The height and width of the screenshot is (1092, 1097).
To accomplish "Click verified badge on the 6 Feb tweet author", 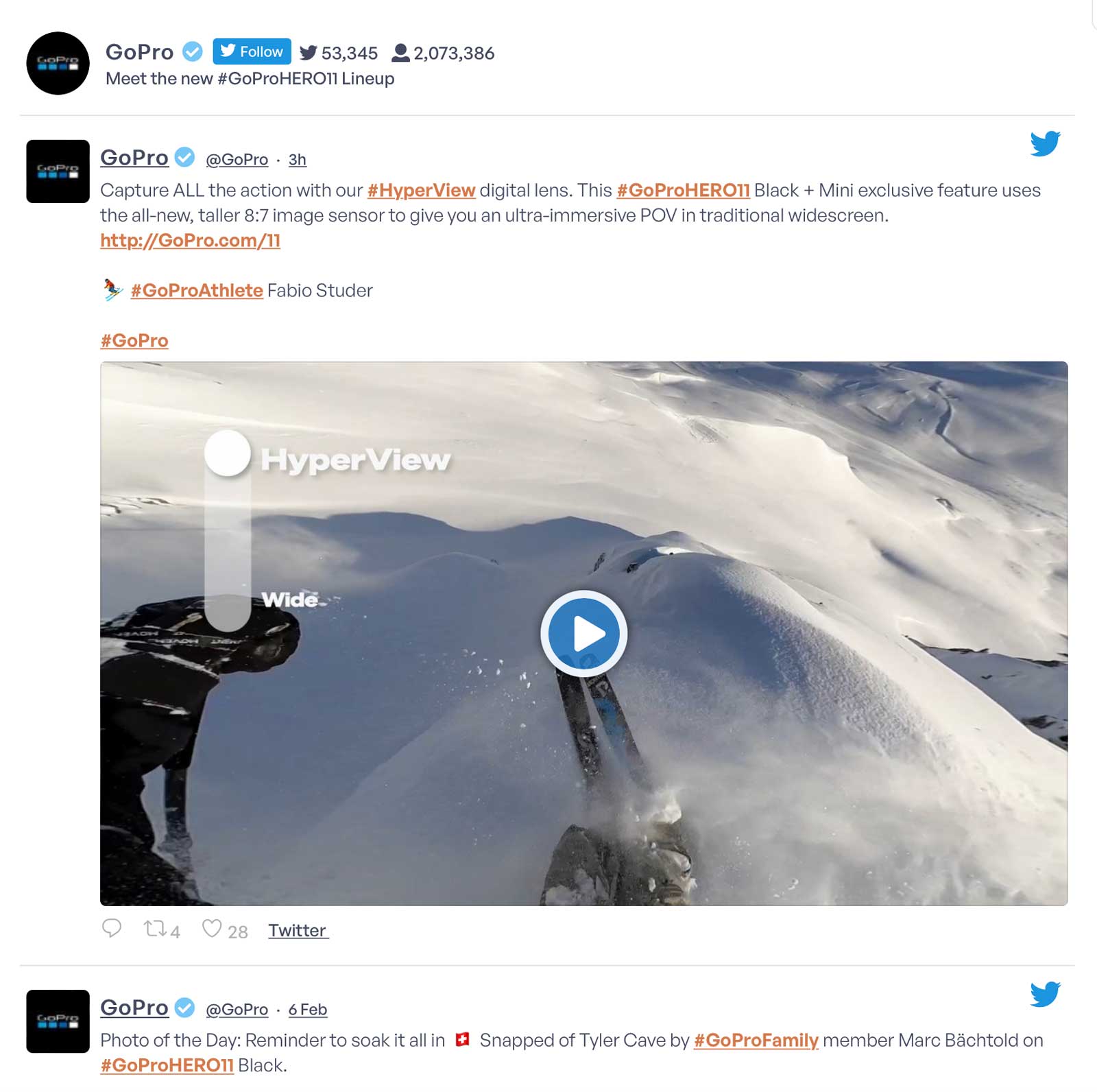I will [184, 1007].
